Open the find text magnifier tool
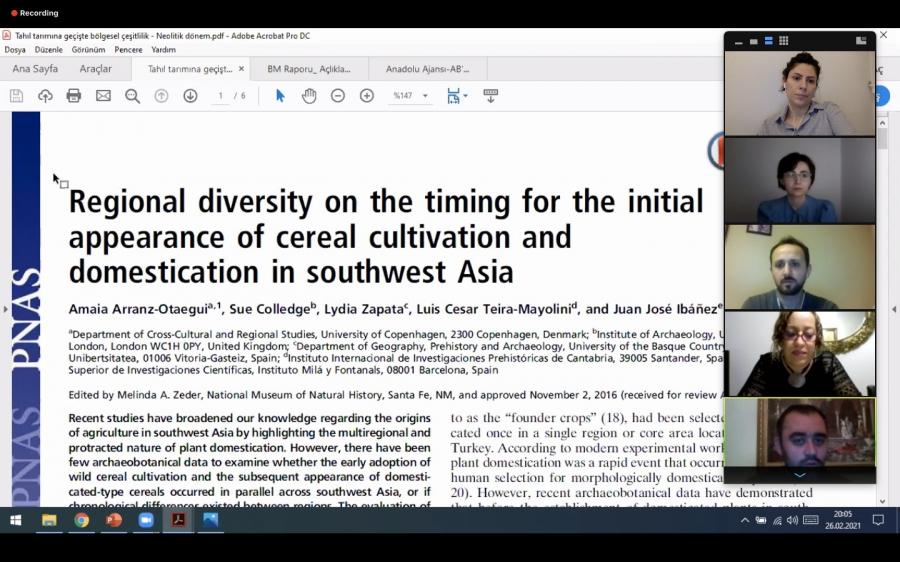 [x=132, y=96]
